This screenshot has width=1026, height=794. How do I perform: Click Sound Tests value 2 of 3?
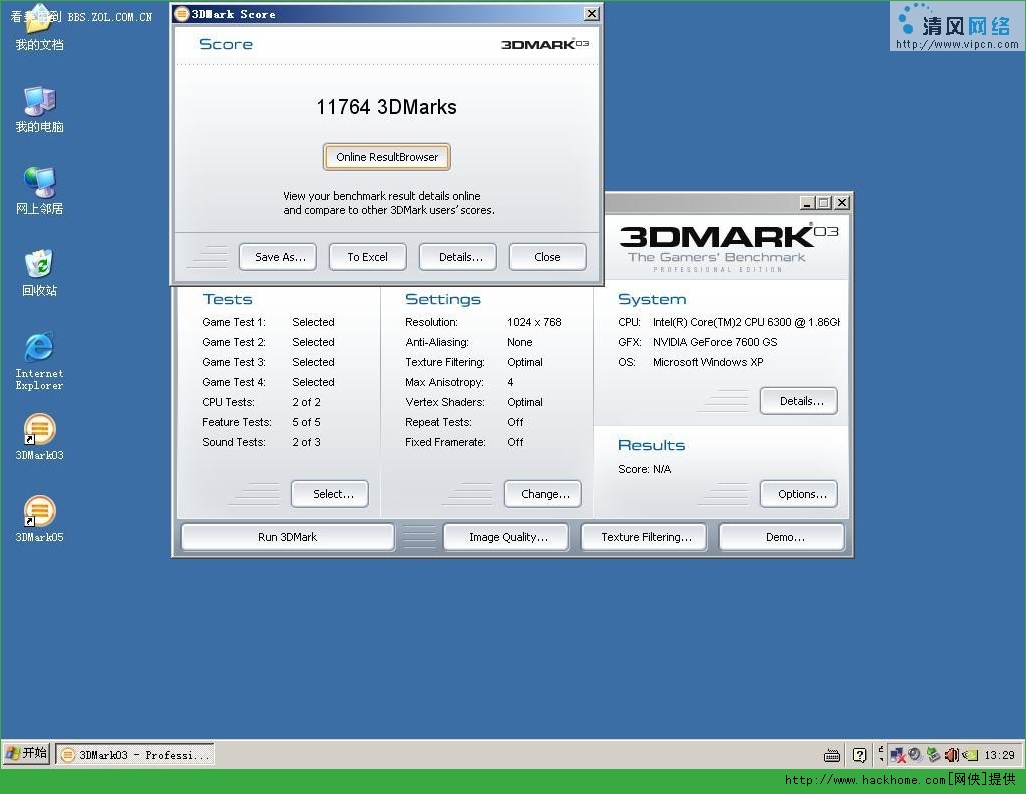[x=306, y=442]
